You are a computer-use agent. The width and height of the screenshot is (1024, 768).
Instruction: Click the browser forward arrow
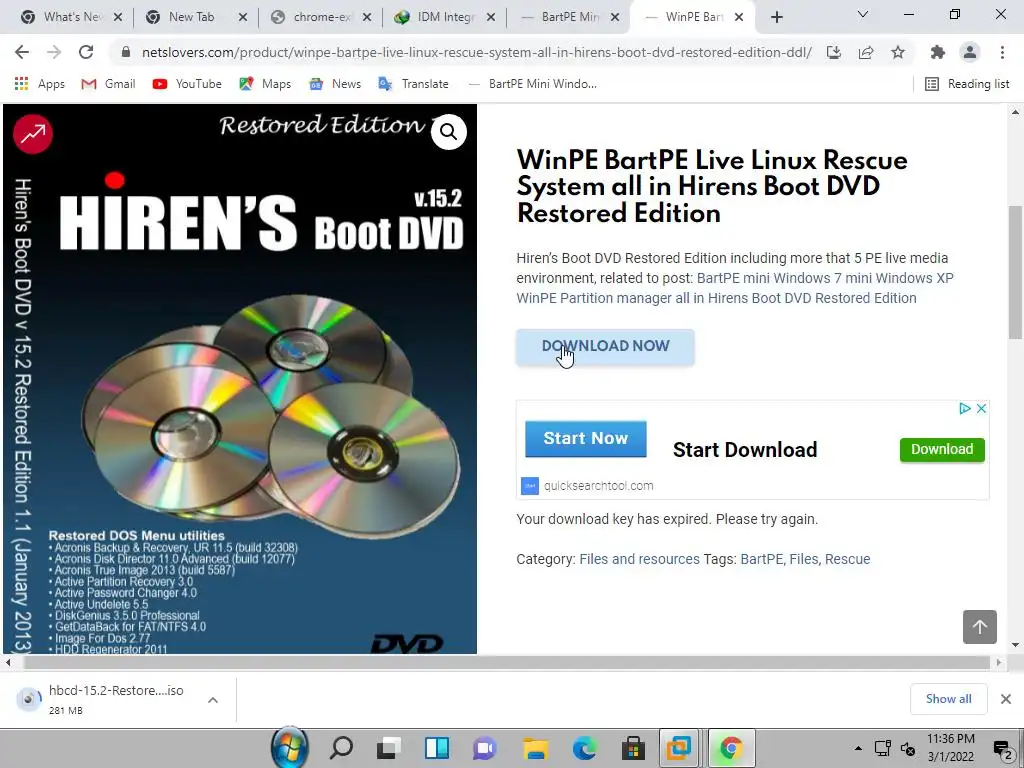54,52
